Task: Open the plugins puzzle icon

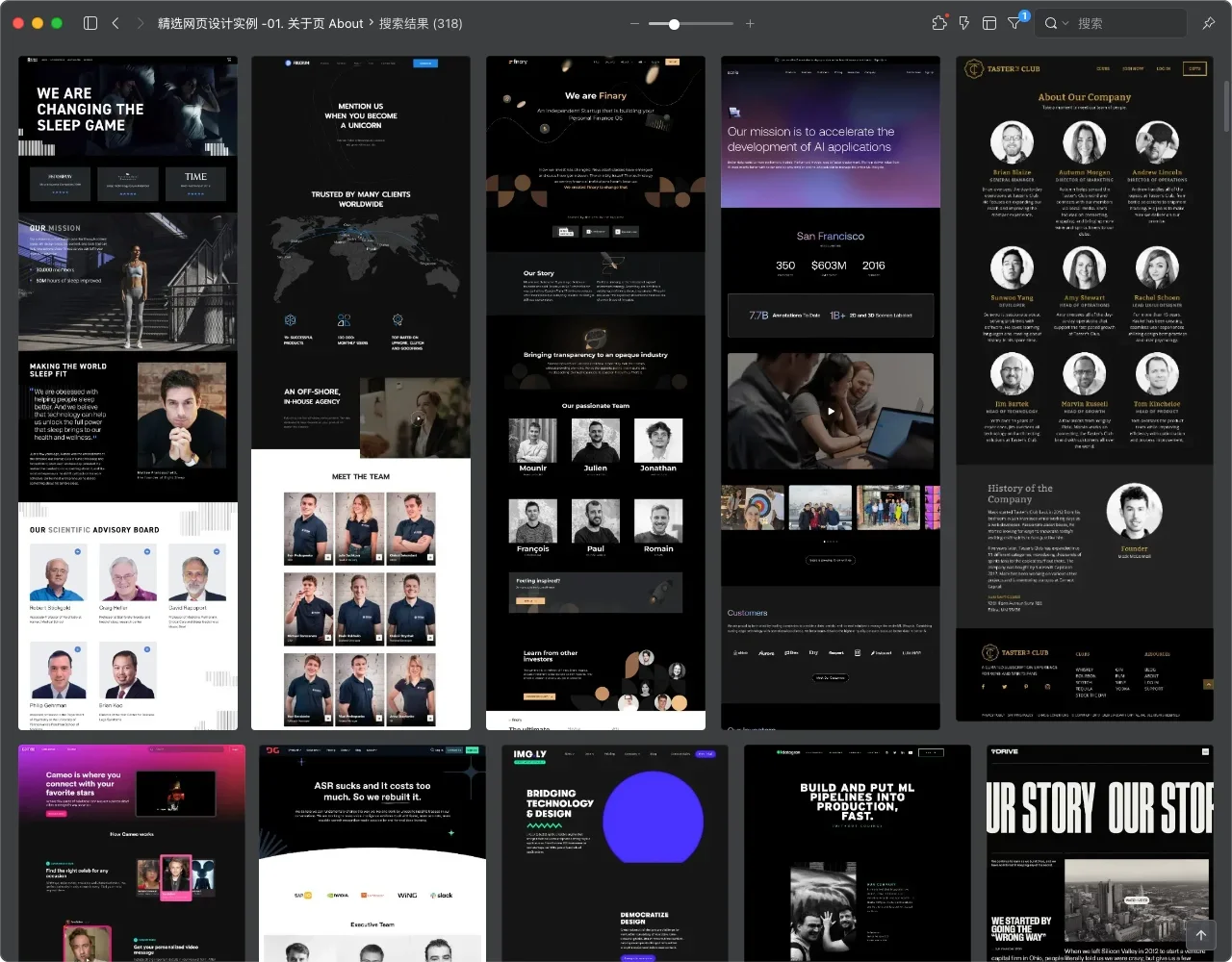Action: [939, 23]
